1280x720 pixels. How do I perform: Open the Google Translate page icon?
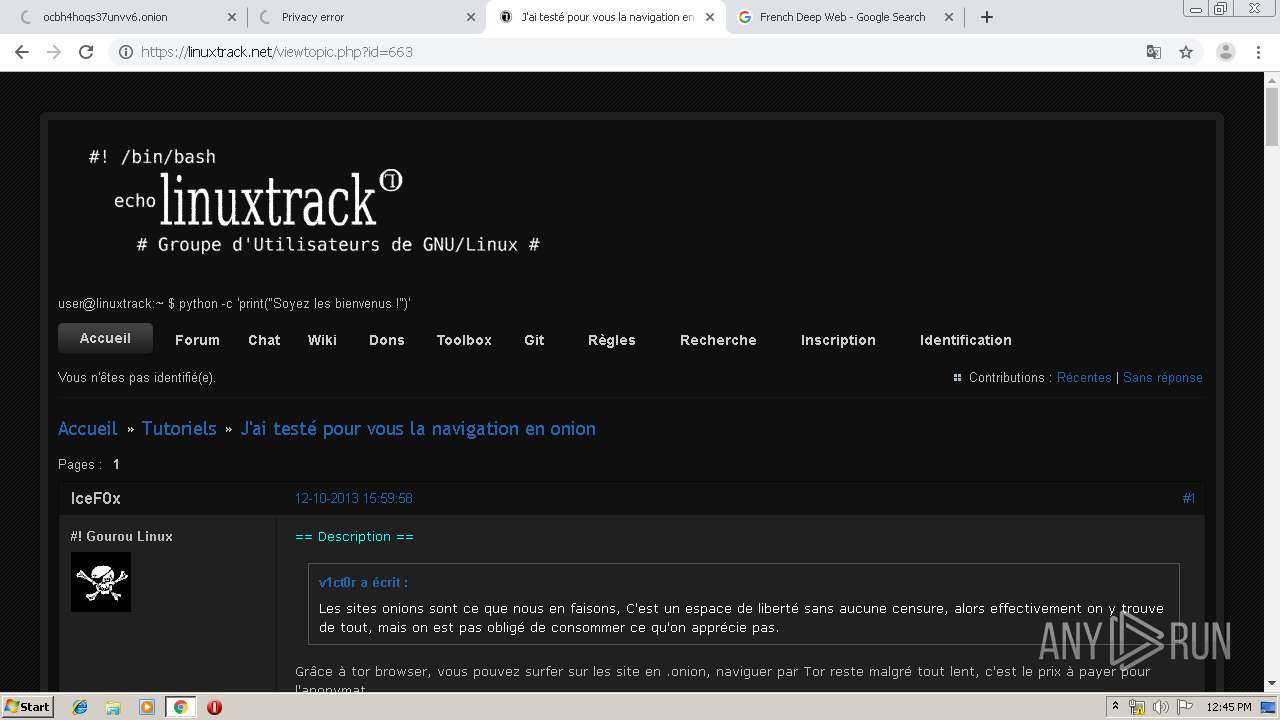(1154, 52)
